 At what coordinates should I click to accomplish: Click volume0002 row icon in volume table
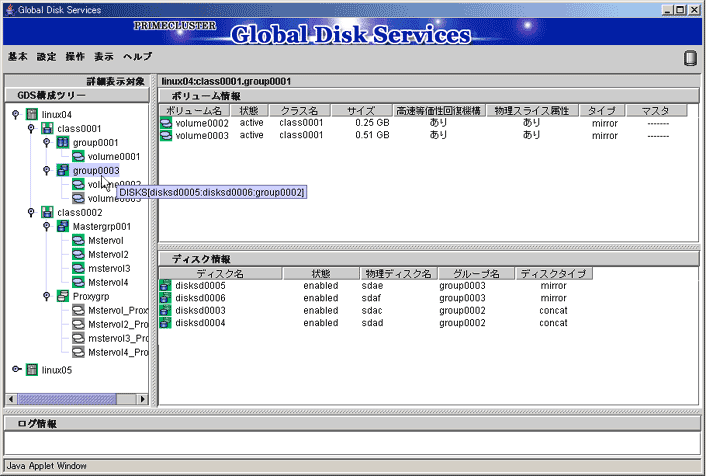pos(166,123)
